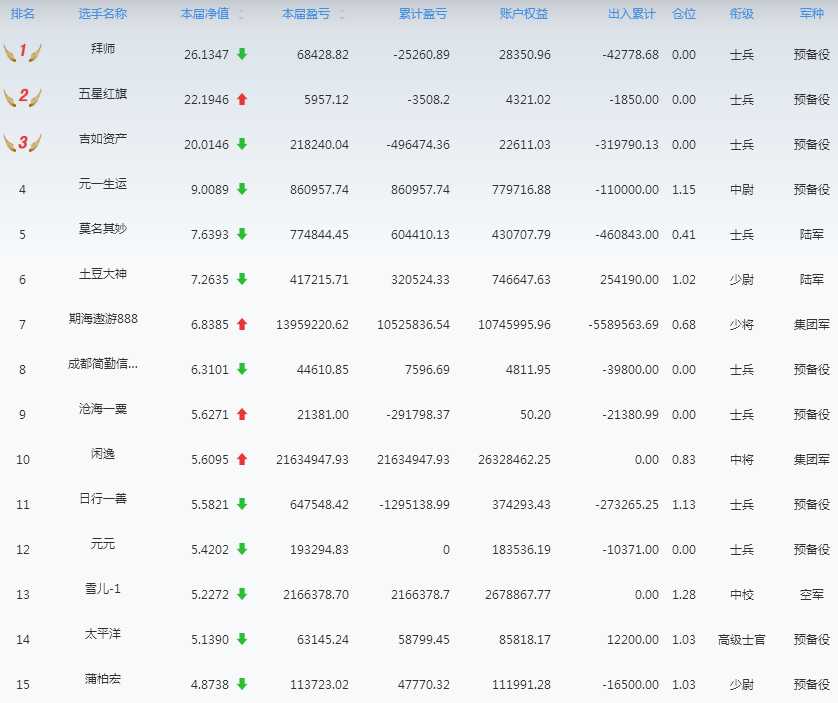838x703 pixels.
Task: Select position value 1.28
Action: (684, 594)
